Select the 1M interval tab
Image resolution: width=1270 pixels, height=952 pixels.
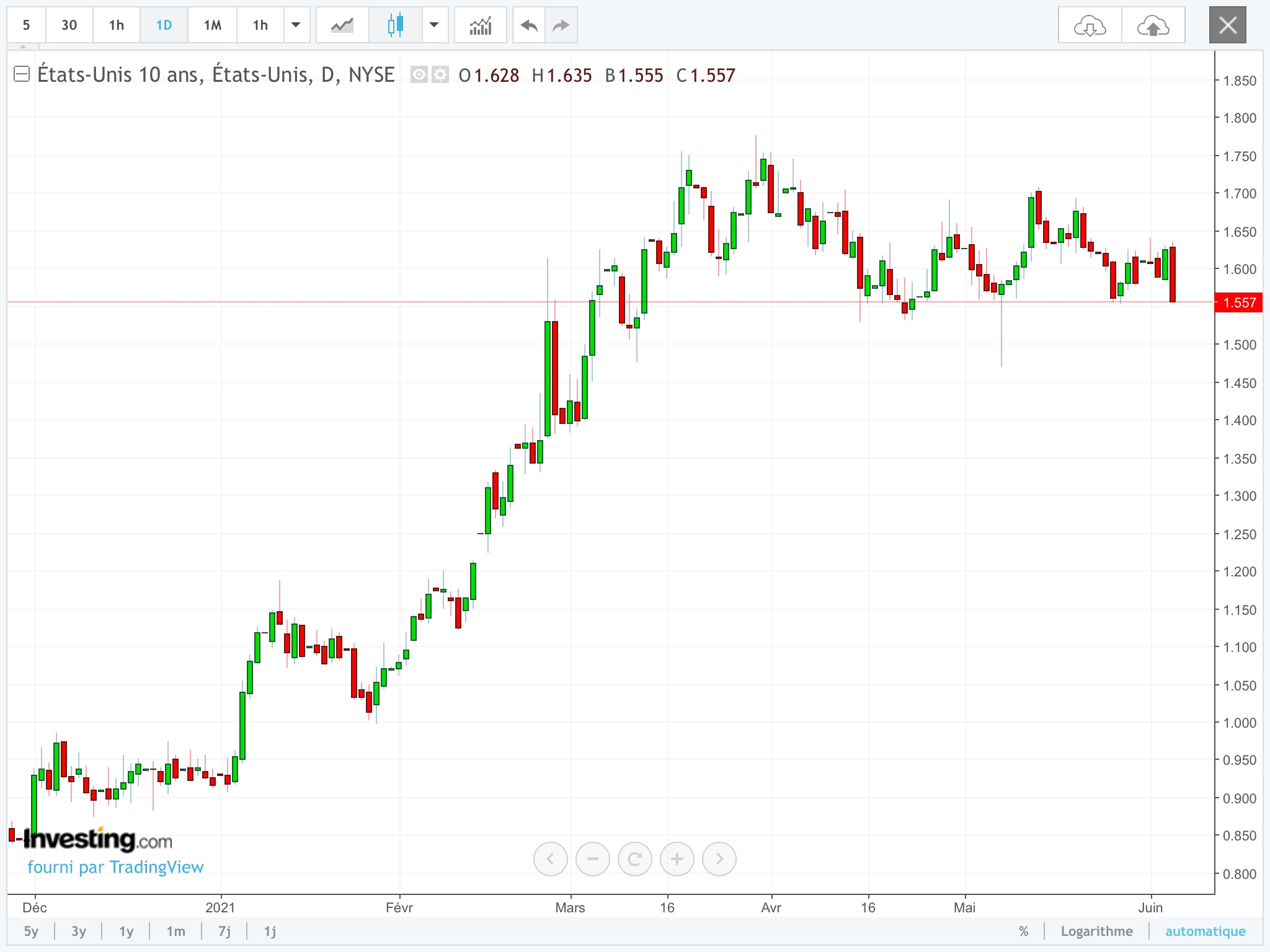(x=212, y=25)
